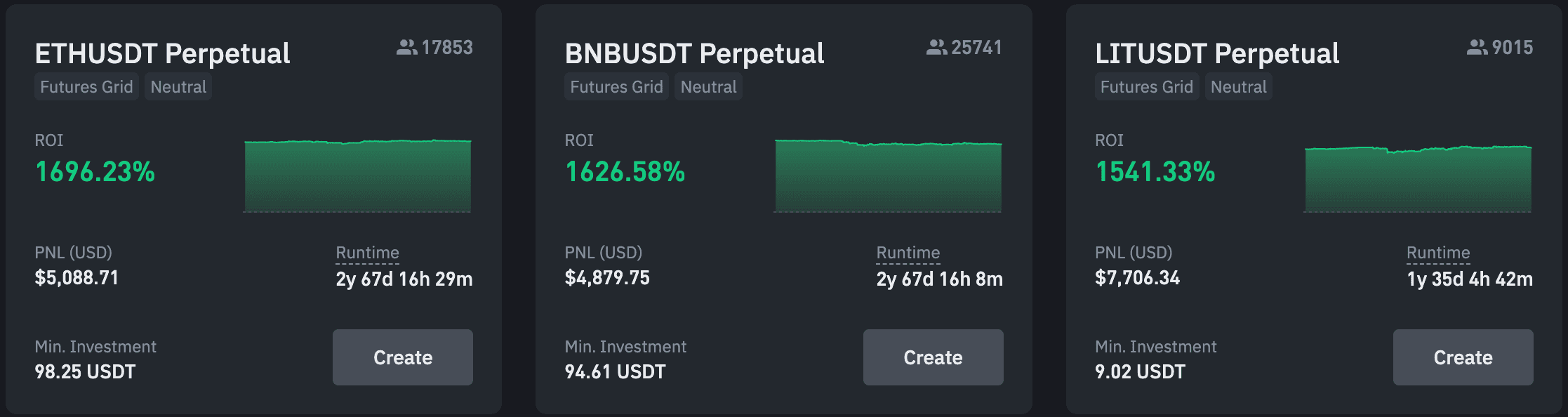Image resolution: width=1568 pixels, height=417 pixels.
Task: Click the ETHUSDT Perpetual title
Action: [x=162, y=53]
